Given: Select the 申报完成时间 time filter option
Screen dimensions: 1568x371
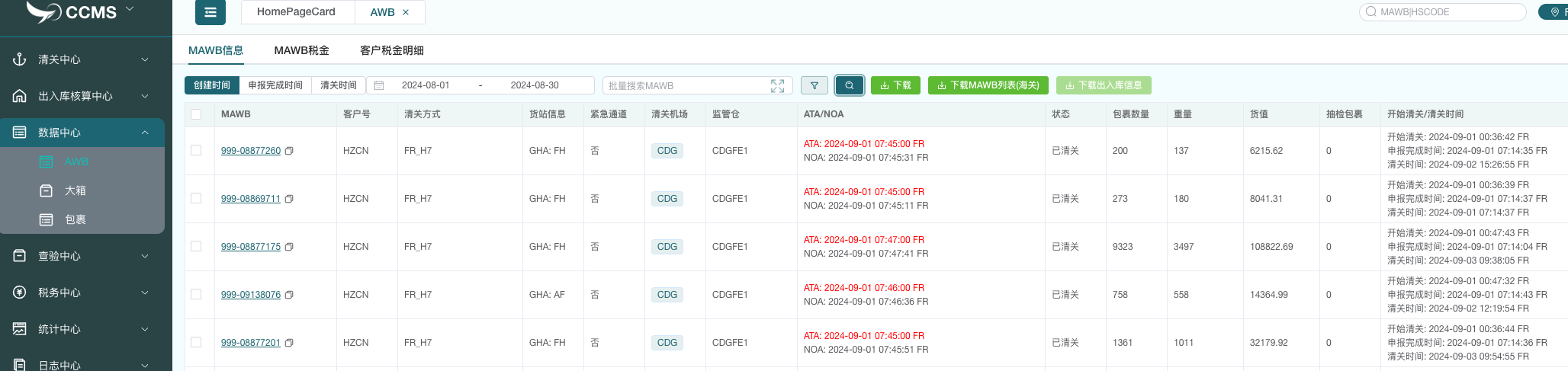Looking at the screenshot, I should point(275,85).
